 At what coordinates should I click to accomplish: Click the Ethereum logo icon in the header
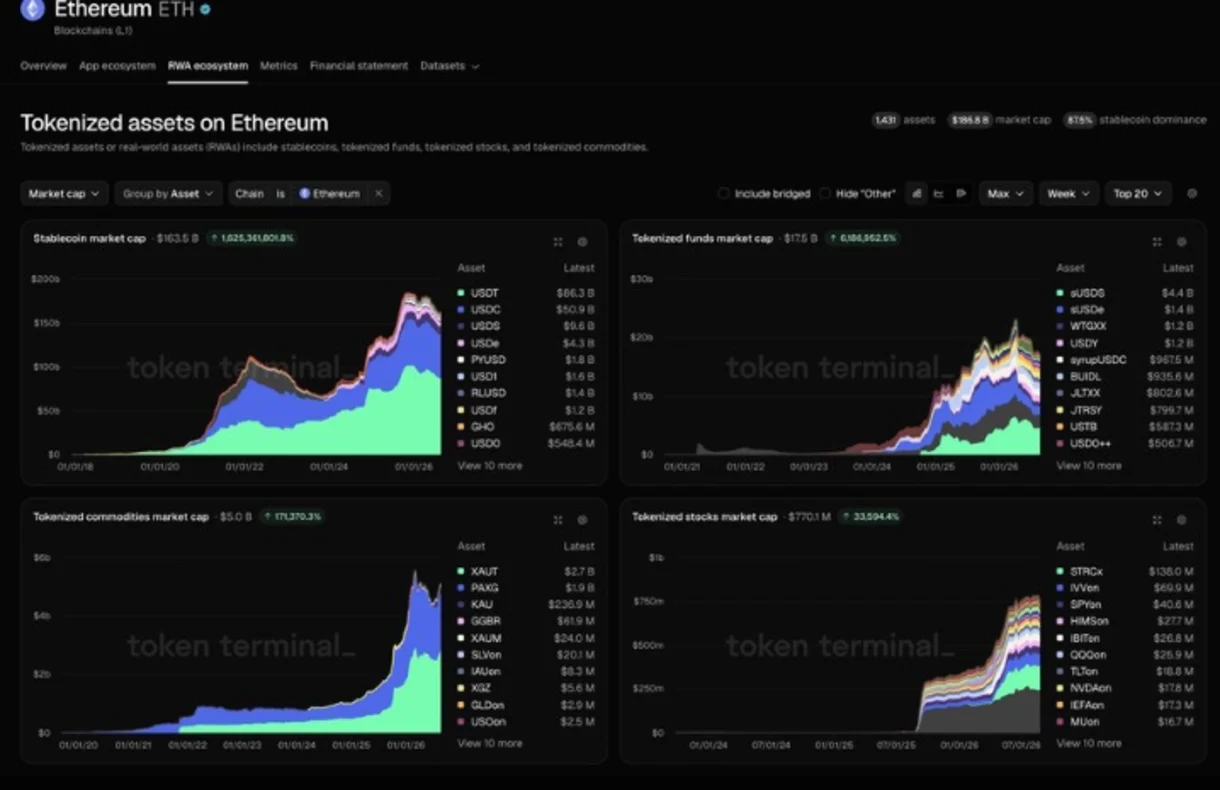click(32, 10)
